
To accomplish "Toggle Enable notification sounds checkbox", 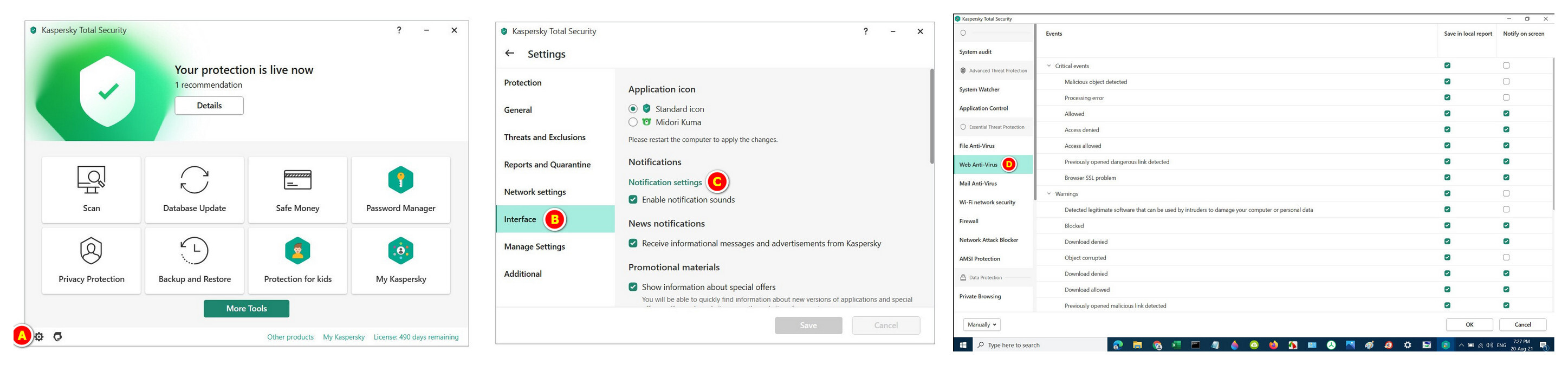I will [x=633, y=199].
